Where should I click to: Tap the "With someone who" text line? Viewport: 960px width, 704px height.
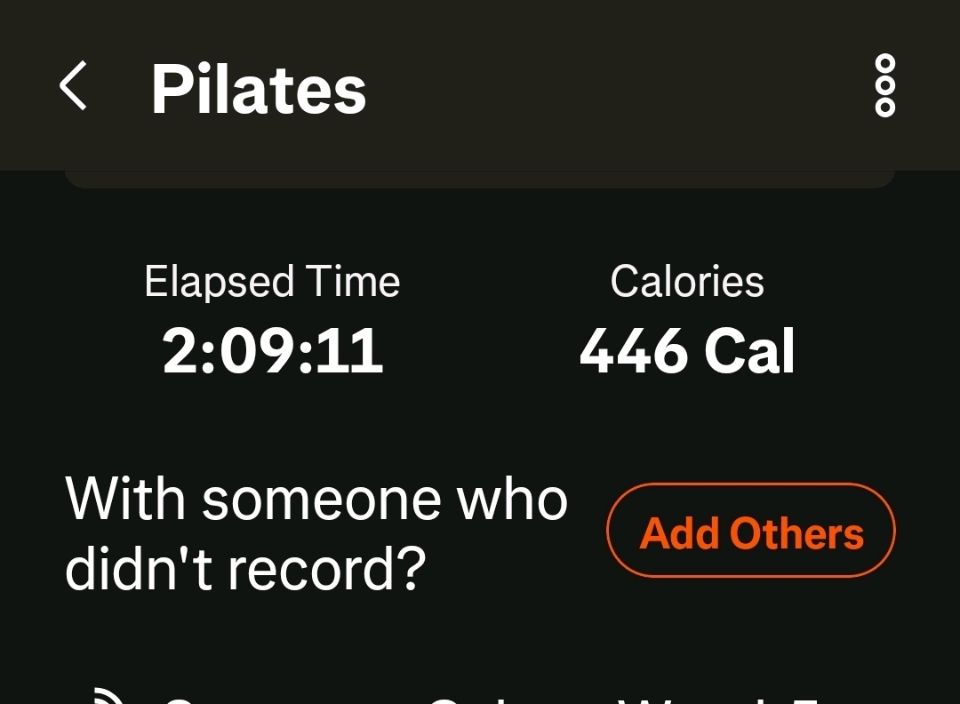click(x=316, y=498)
